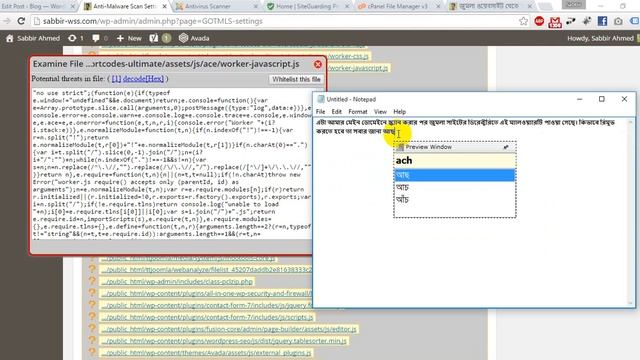Click the camera screenshot extension icon
640x360 pixels.
point(618,21)
